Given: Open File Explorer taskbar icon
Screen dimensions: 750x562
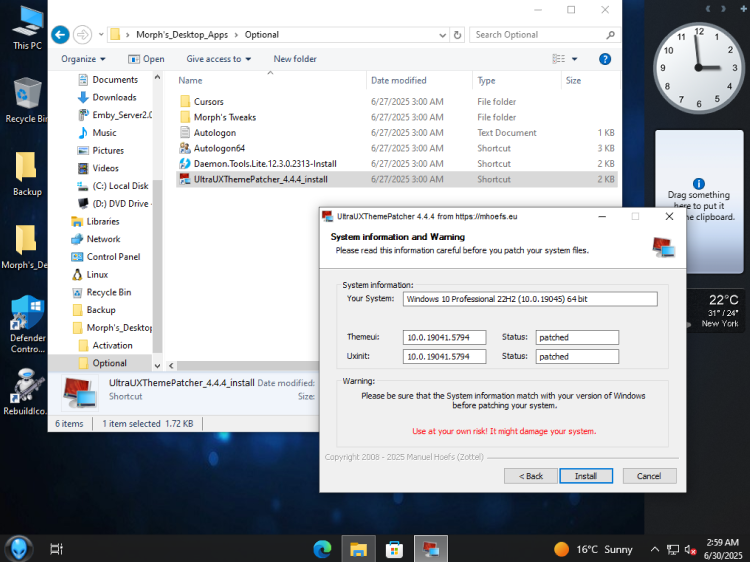Looking at the screenshot, I should click(x=358, y=549).
